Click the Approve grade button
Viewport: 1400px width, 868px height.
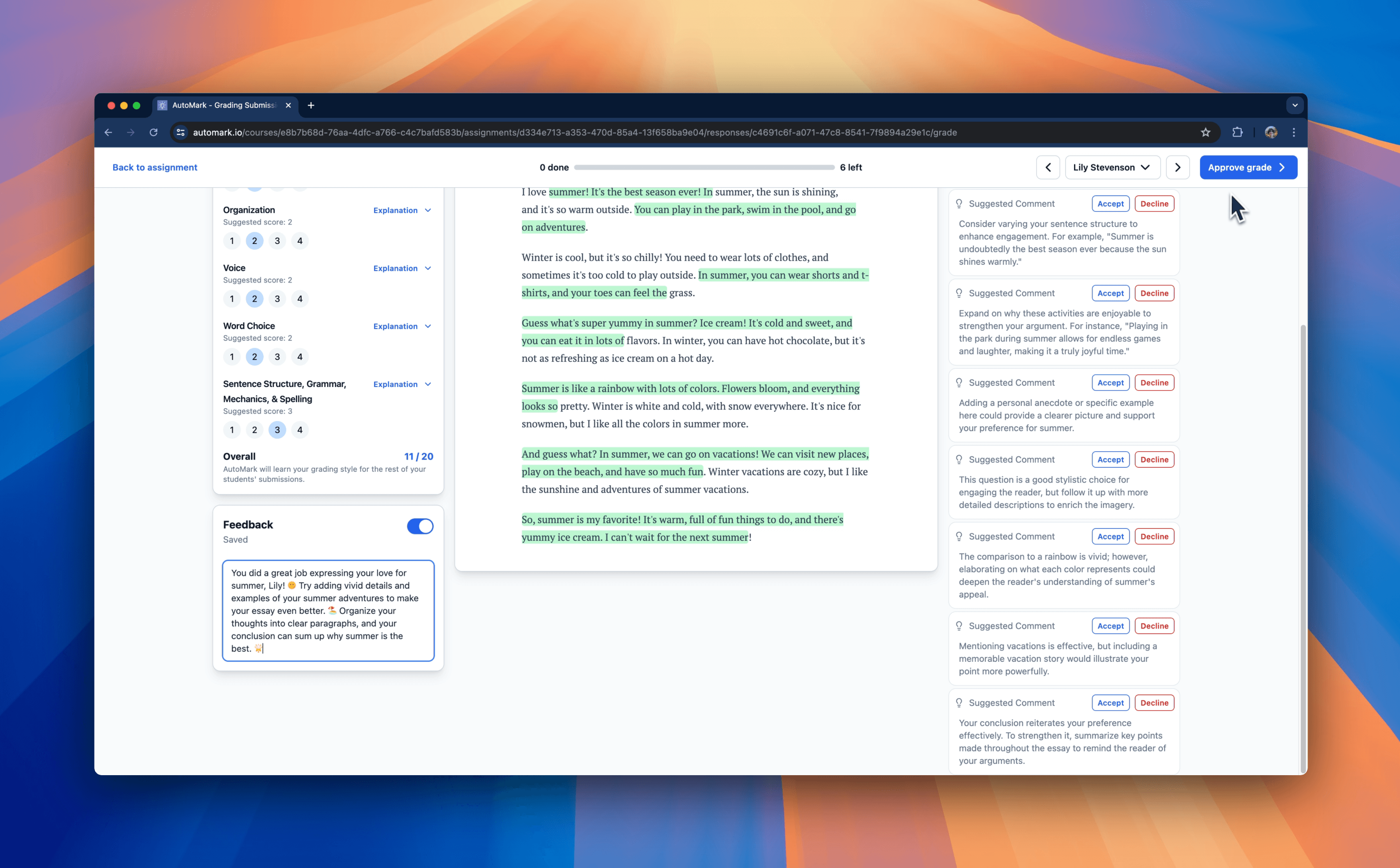pyautogui.click(x=1247, y=167)
